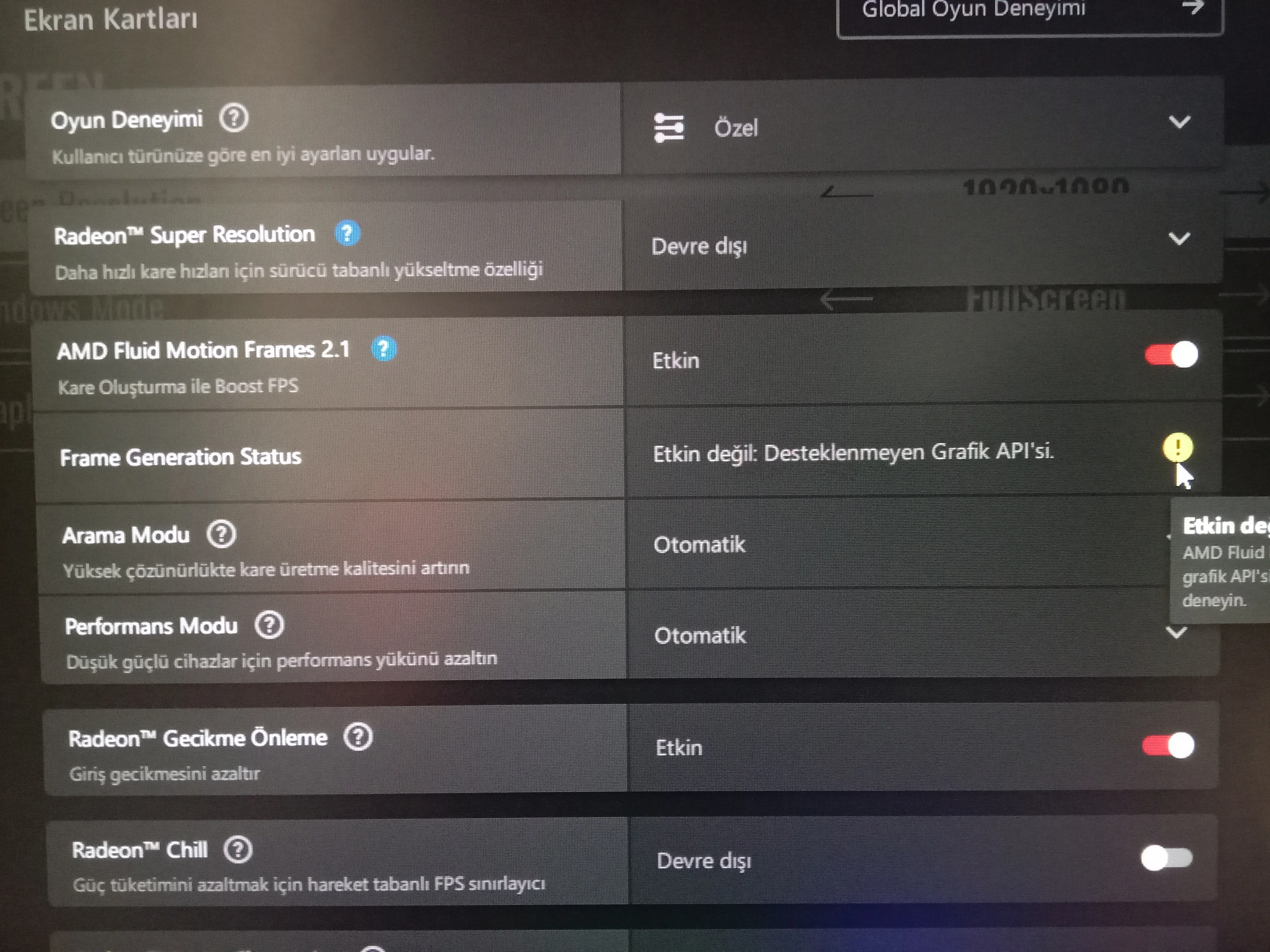The height and width of the screenshot is (952, 1270).
Task: Disable AMD Fluid Motion Frames toggle
Action: 1172,354
